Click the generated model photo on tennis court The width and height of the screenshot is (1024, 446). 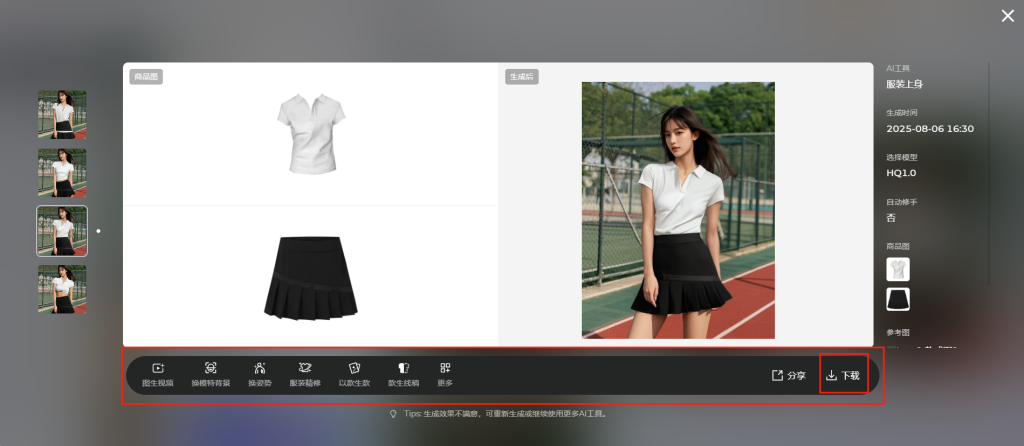pos(678,210)
